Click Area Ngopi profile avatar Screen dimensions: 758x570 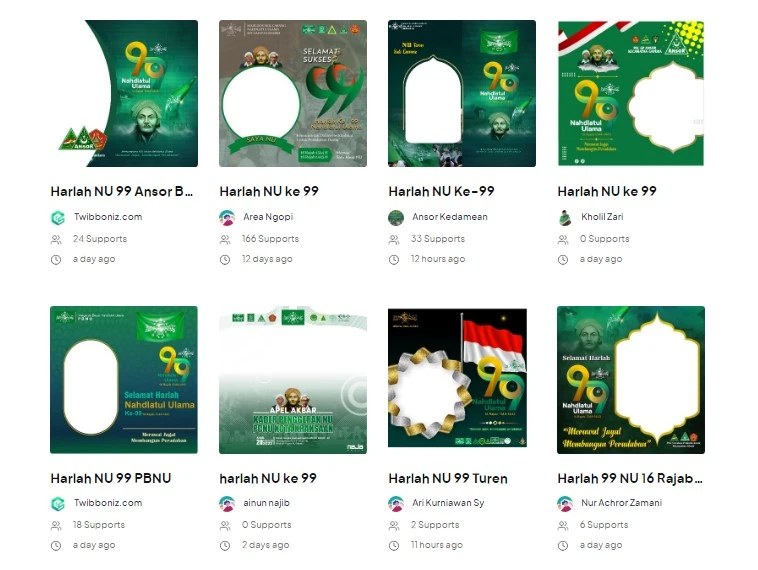pos(227,218)
